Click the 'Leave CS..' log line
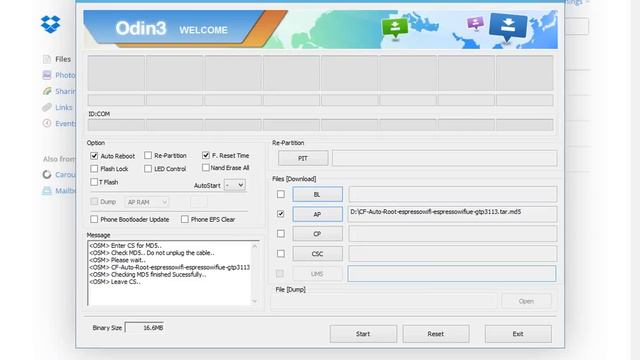This screenshot has width=640, height=360. point(116,282)
